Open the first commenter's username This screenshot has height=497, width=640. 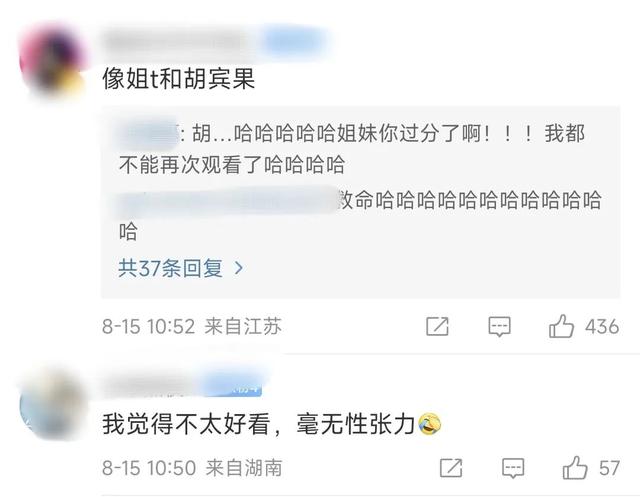[178, 42]
